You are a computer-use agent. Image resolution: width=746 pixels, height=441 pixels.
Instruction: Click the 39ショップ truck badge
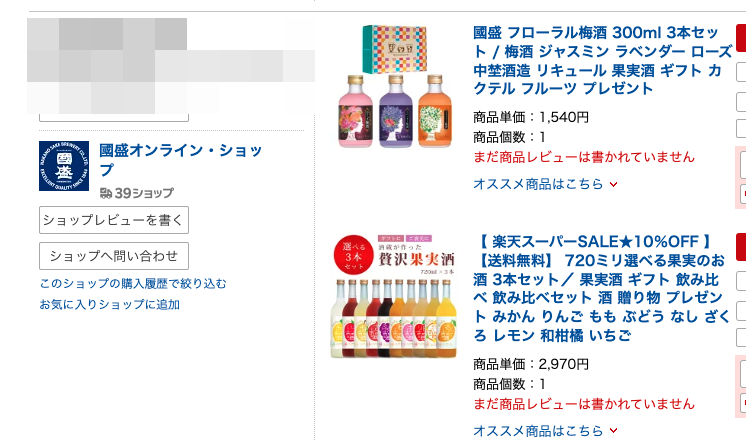tap(136, 193)
